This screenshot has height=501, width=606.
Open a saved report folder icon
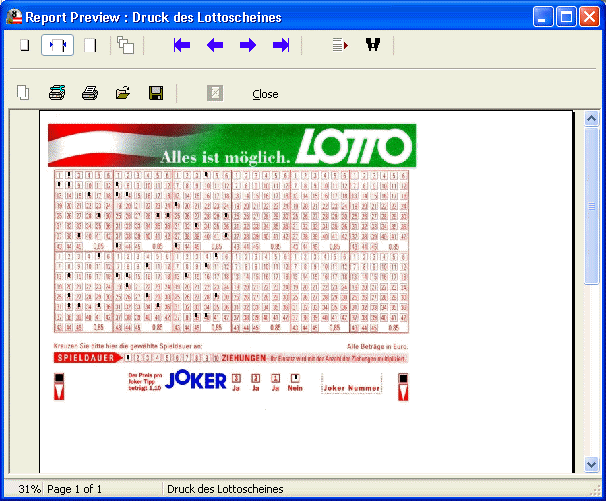pyautogui.click(x=123, y=93)
